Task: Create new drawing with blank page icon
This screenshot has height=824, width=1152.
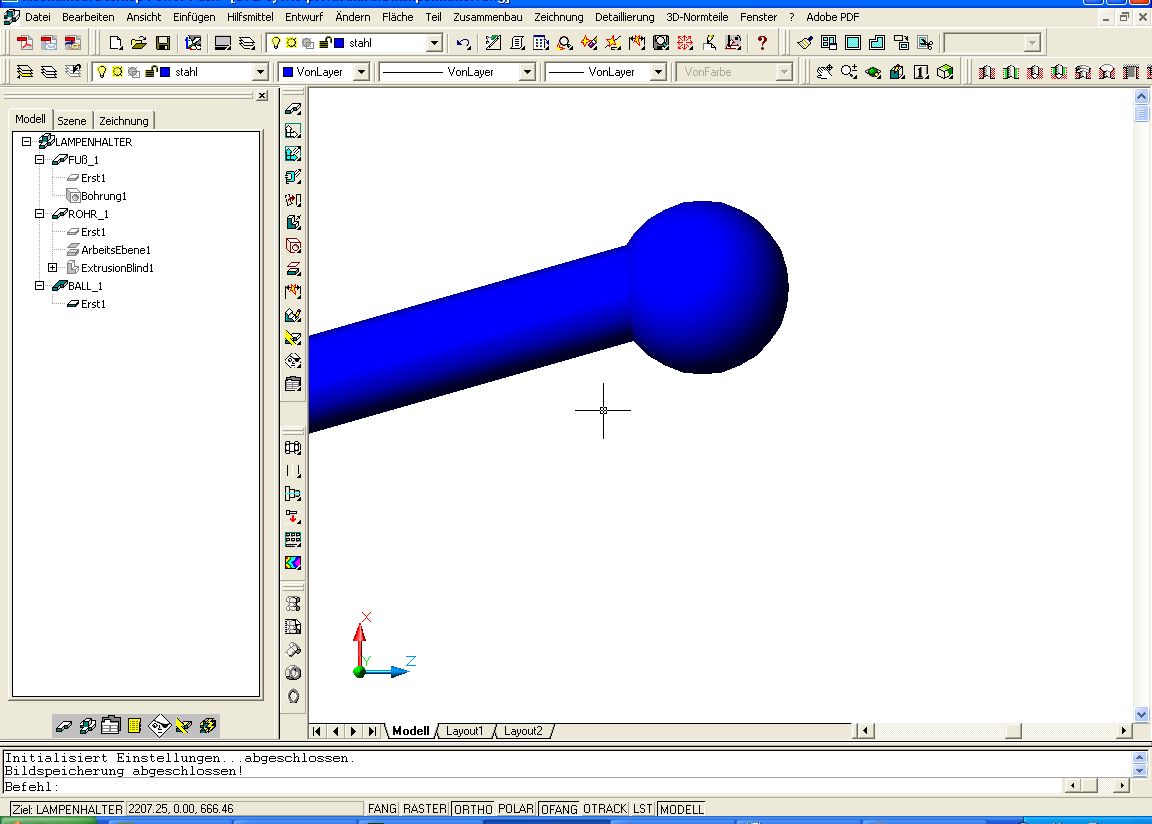Action: click(115, 43)
